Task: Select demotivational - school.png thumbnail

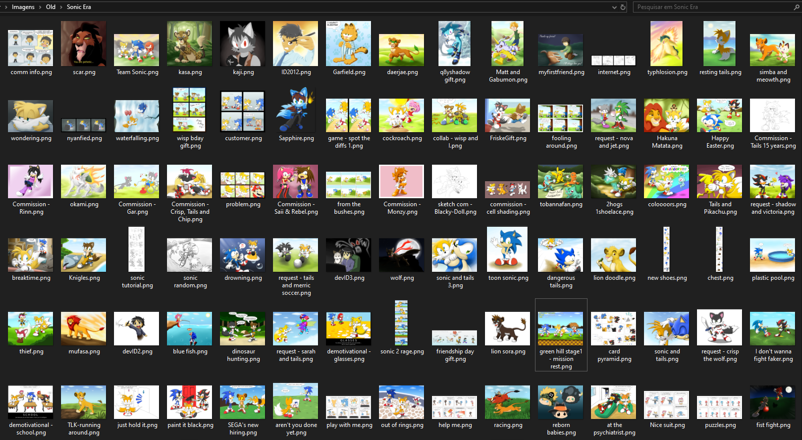Action: click(30, 402)
